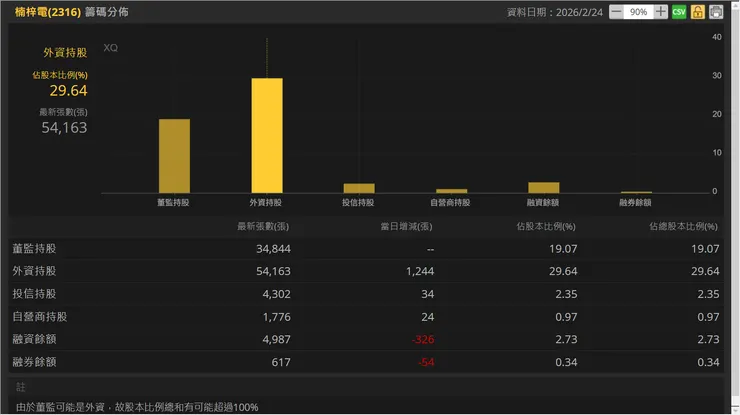The height and width of the screenshot is (415, 740).
Task: Select the 外資持股 table row label
Action: [34, 271]
